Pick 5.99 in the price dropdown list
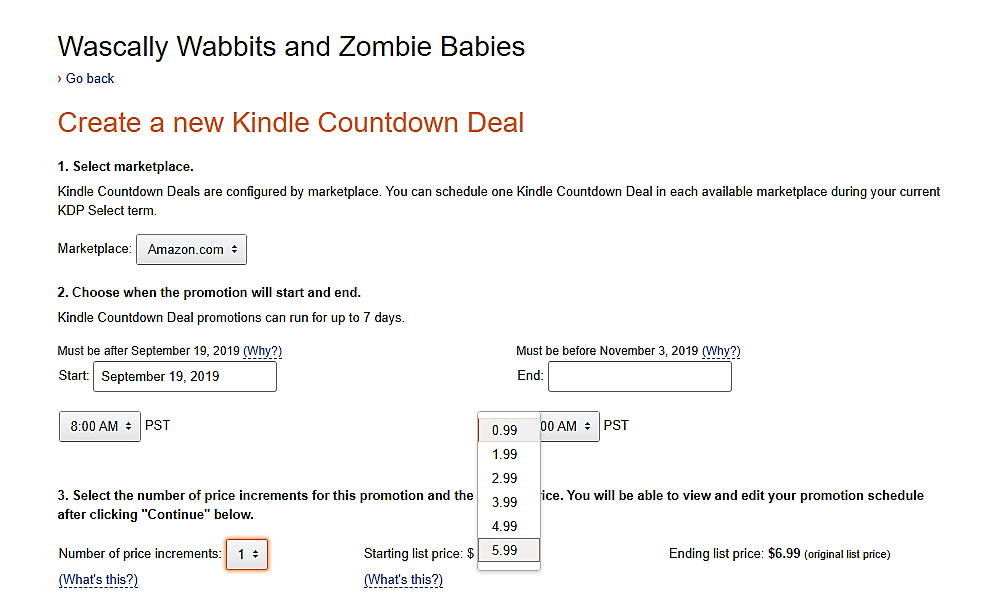The width and height of the screenshot is (997, 605). [505, 550]
